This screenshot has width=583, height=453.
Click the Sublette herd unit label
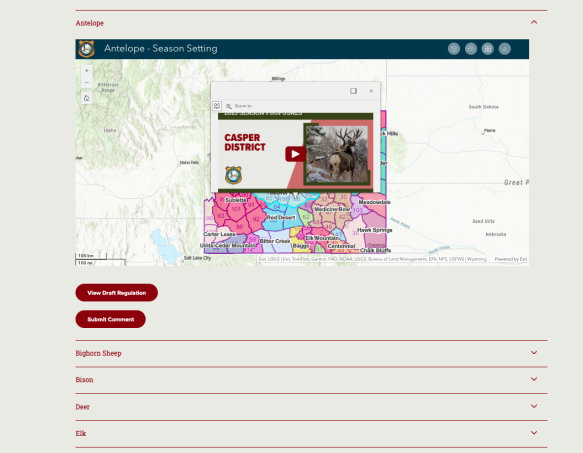pos(236,200)
